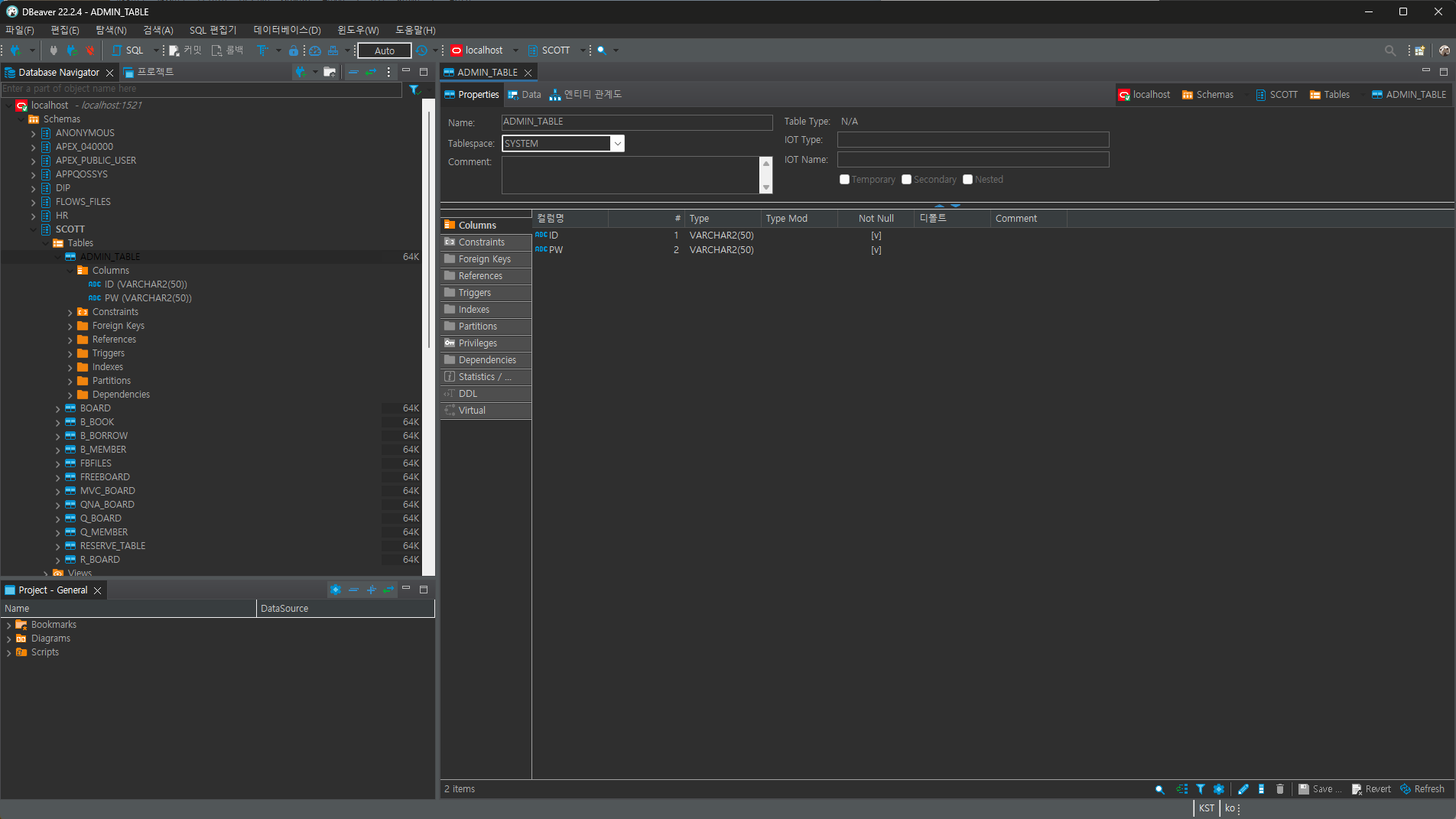
Task: Click new folder icon in navigator toolbar
Action: click(x=330, y=72)
